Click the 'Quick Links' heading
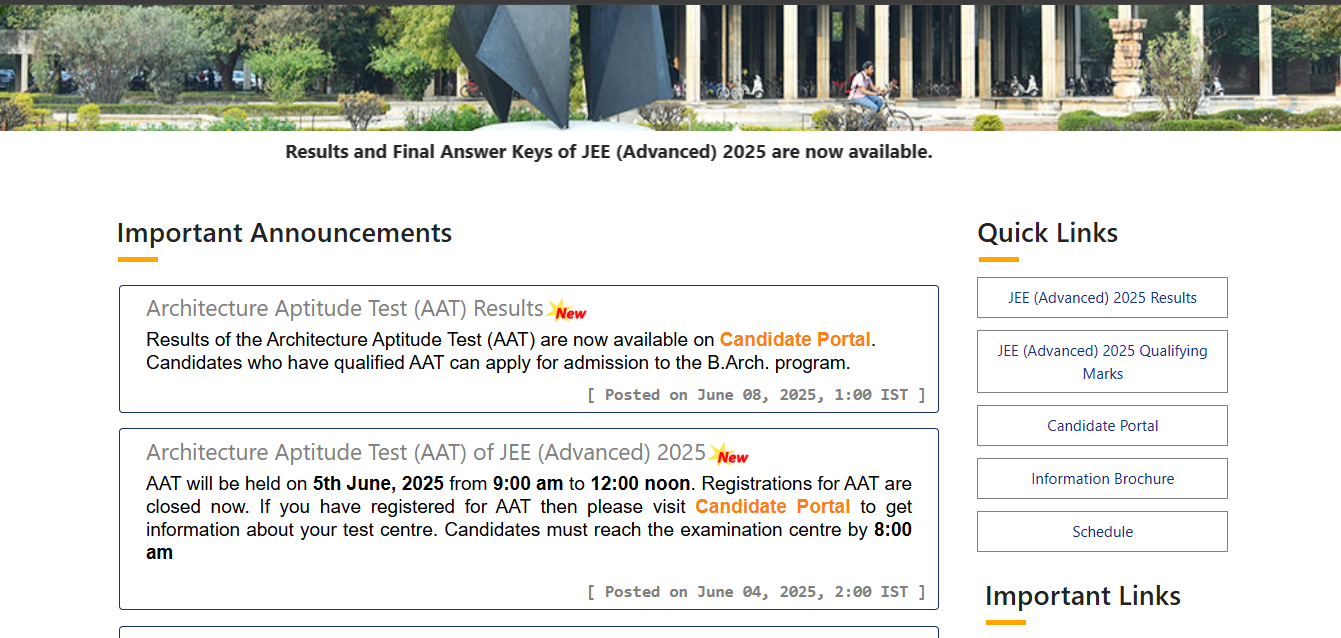The height and width of the screenshot is (638, 1341). 1047,233
